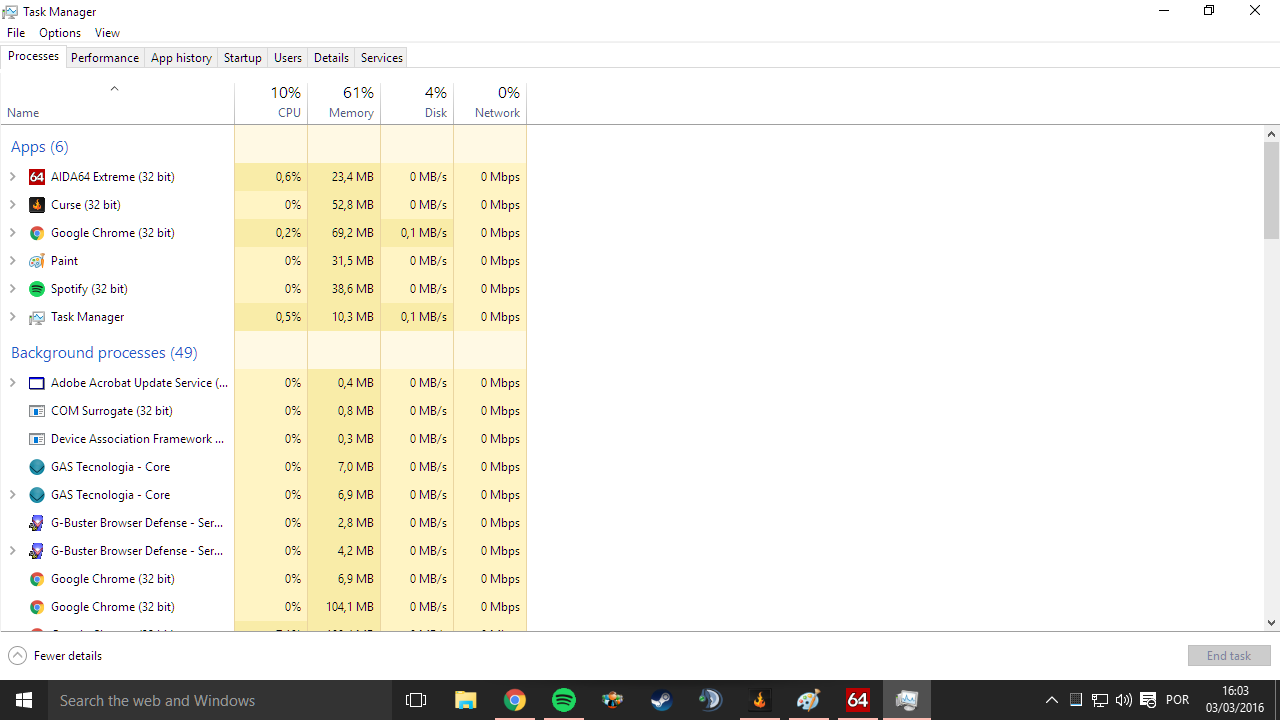Click the Spotify icon in the Apps list
1280x720 pixels.
pyautogui.click(x=37, y=289)
